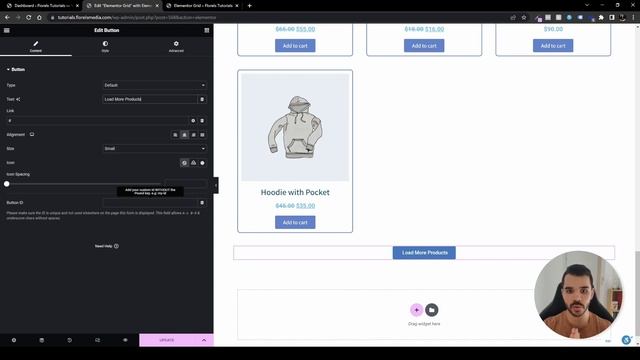
Task: Align button right
Action: coord(193,135)
